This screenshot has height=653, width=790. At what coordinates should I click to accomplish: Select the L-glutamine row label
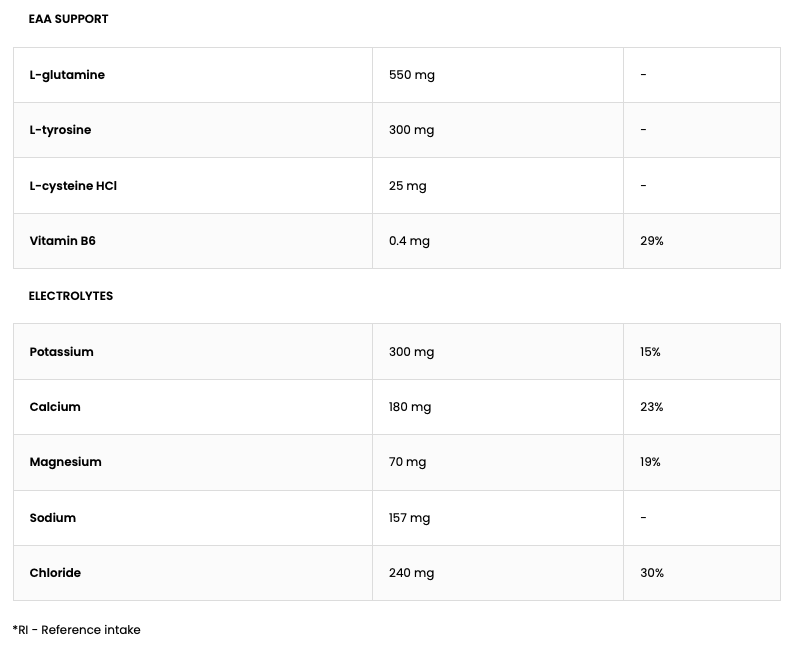coord(67,75)
